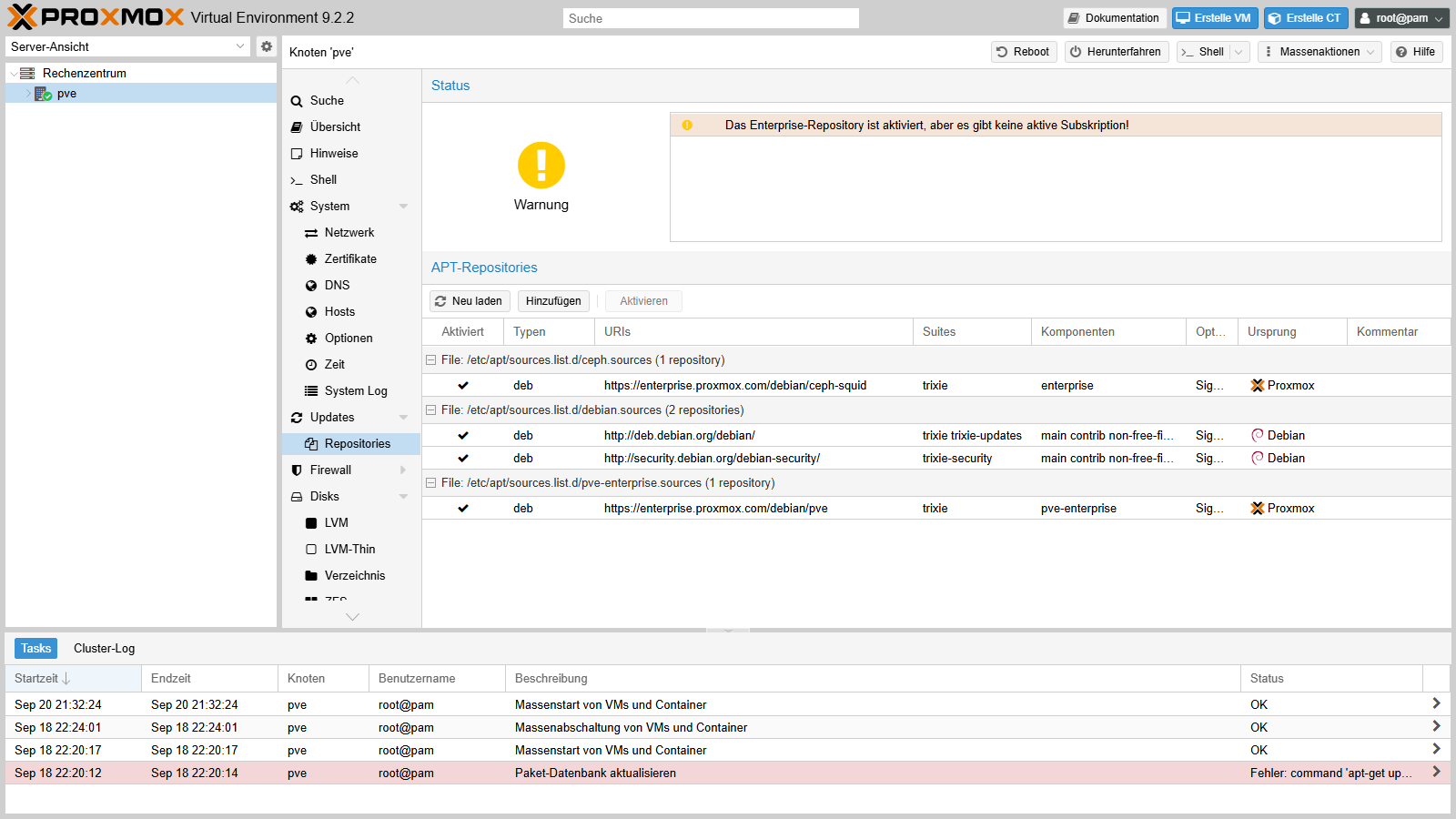Click Herunterfahren button

tap(1117, 52)
